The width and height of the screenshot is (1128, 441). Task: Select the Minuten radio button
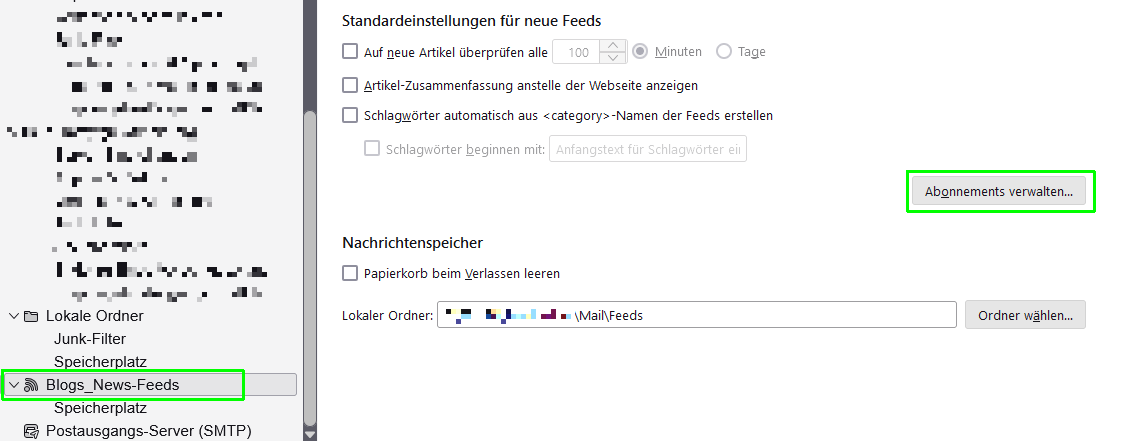click(640, 52)
